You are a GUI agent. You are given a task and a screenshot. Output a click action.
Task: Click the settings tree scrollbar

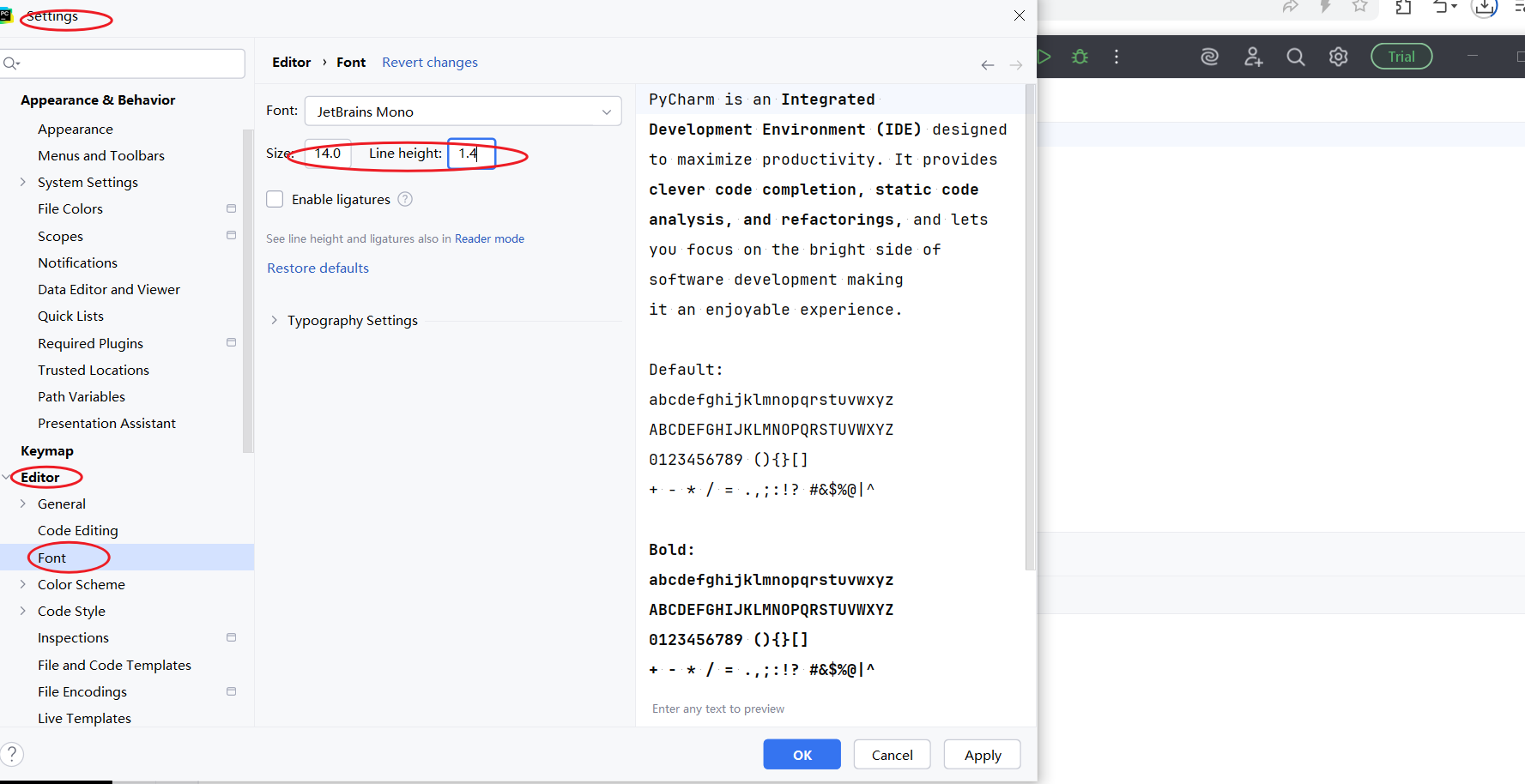tap(248, 290)
